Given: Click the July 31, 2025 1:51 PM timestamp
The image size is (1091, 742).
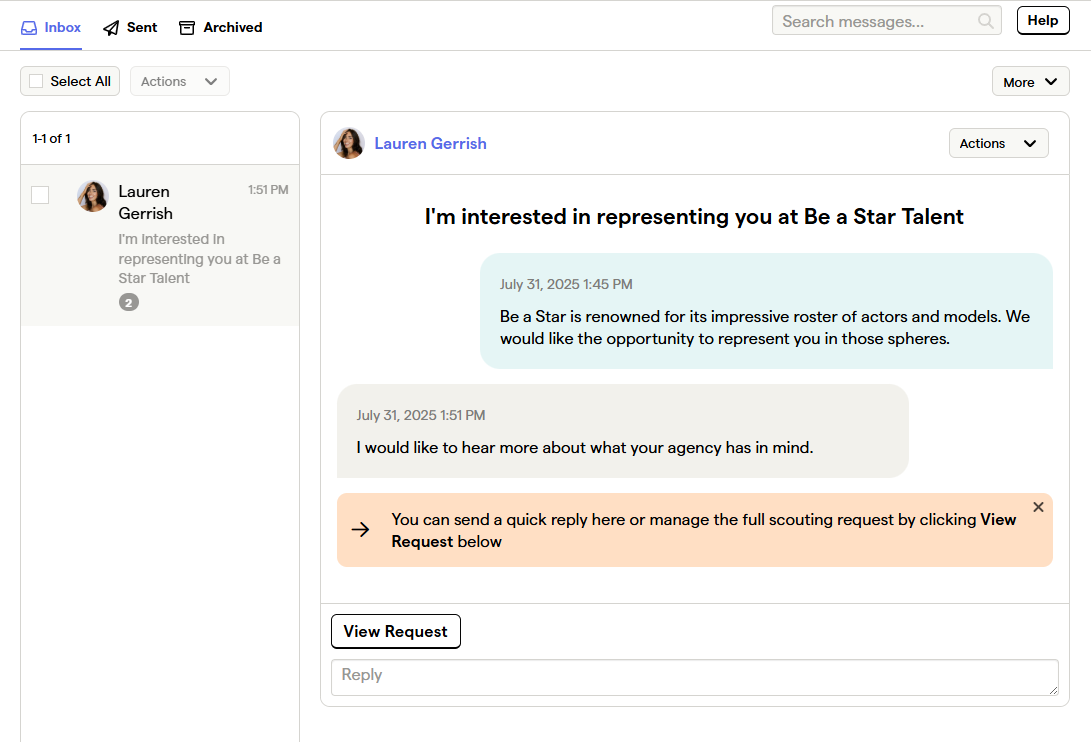Looking at the screenshot, I should coord(421,415).
